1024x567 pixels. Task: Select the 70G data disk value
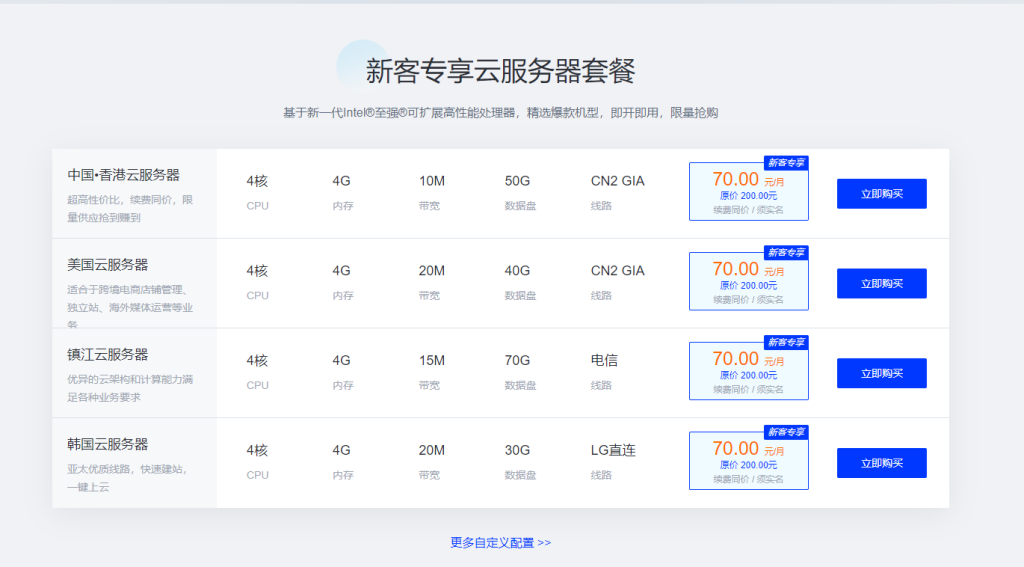[517, 360]
